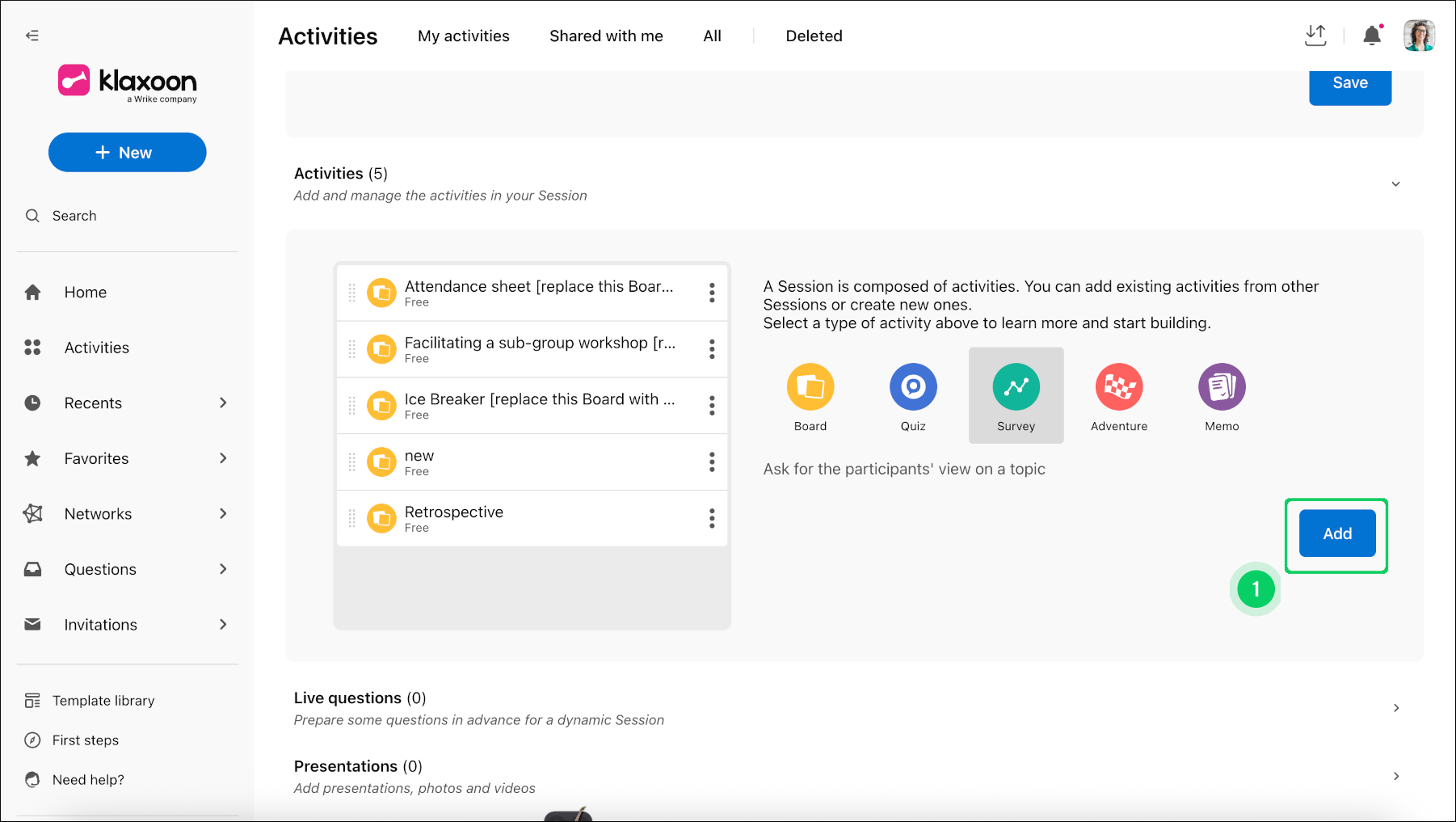Click the blue Add button
Screen dimensions: 1456x822
1337,533
